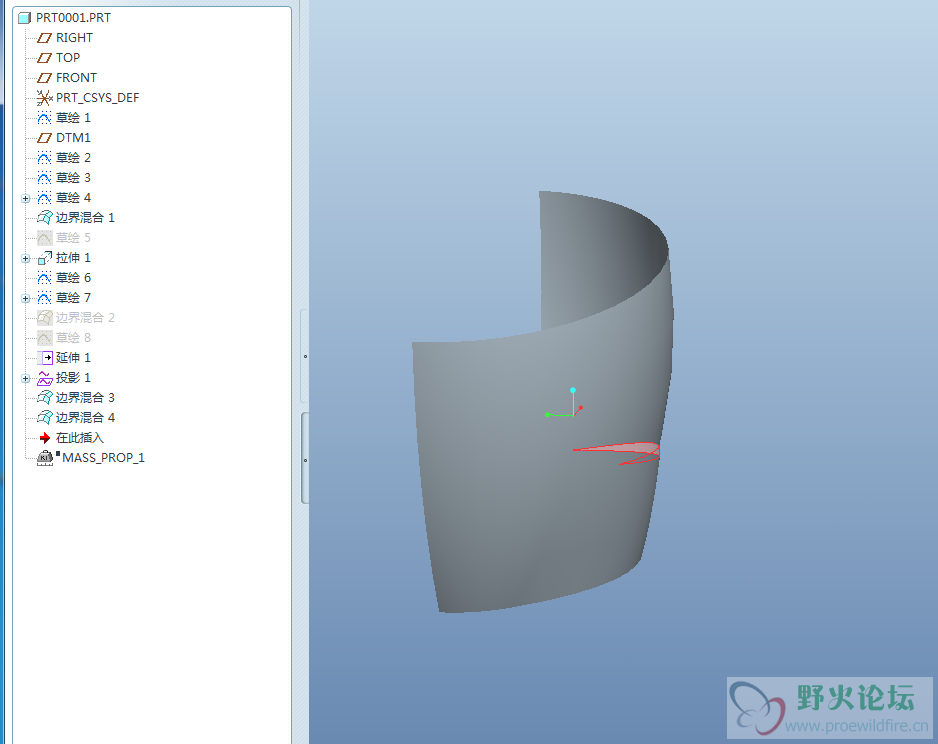
Task: Click the FRONT datum plane icon
Action: (44, 78)
